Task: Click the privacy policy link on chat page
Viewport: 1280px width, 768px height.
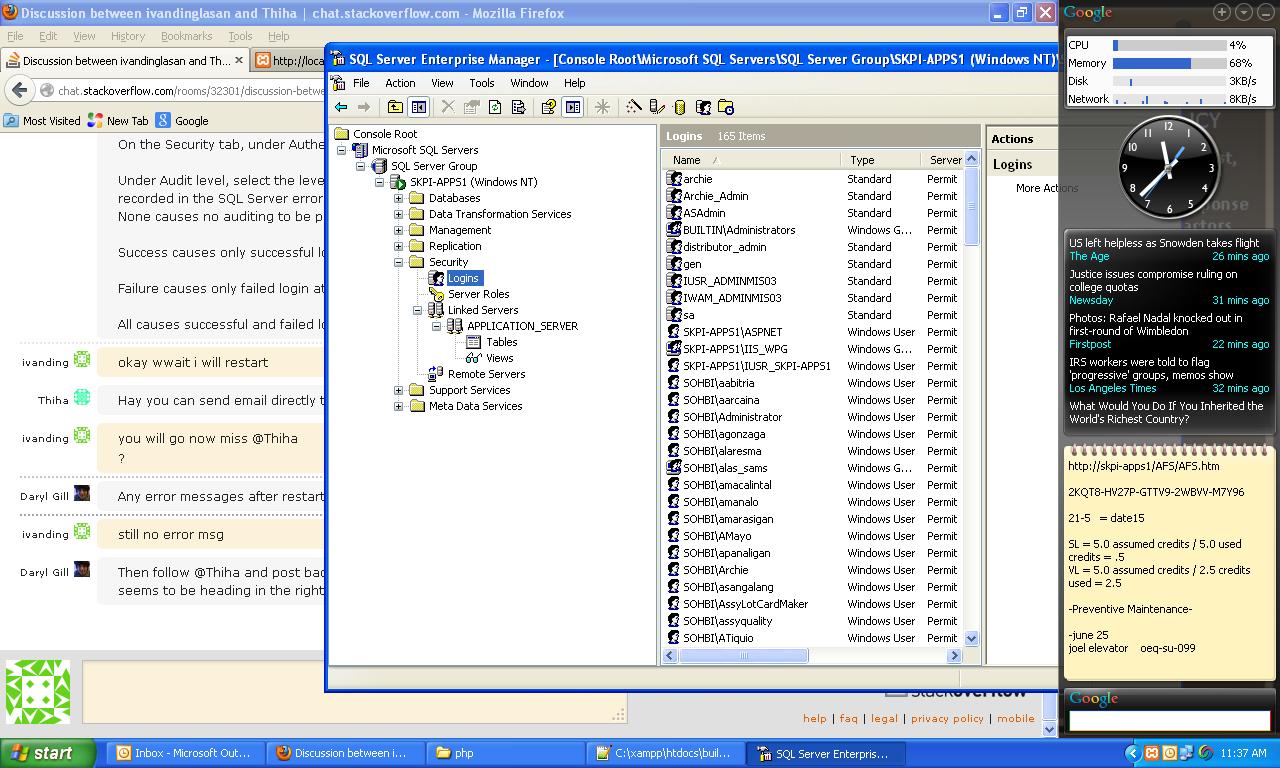Action: pyautogui.click(x=948, y=718)
